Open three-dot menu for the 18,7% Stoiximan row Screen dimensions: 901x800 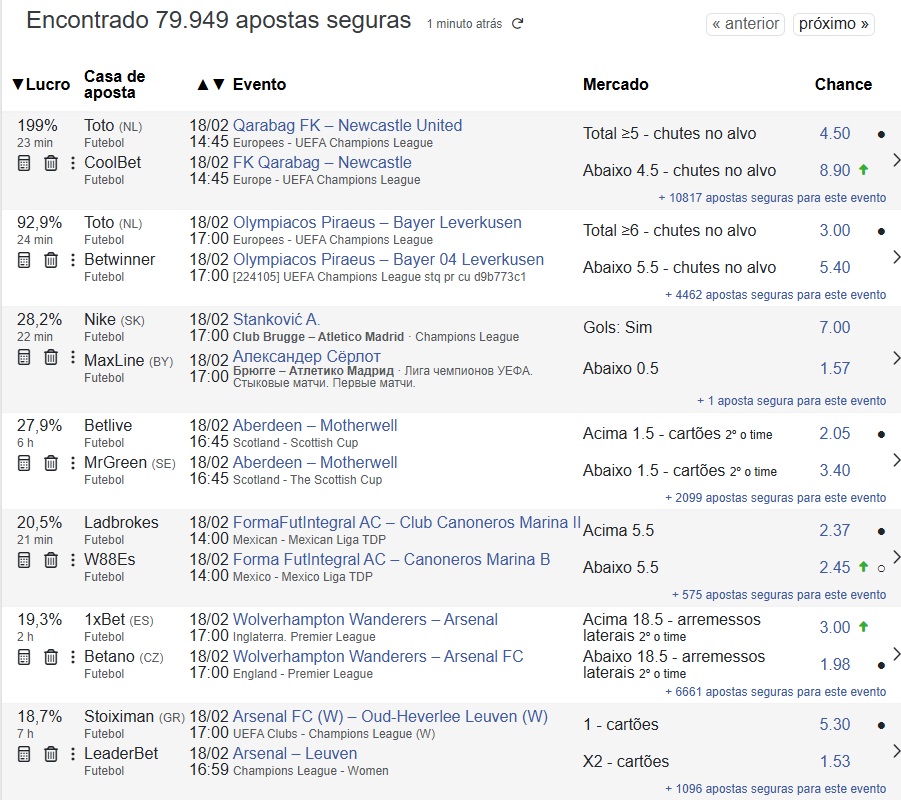(x=72, y=755)
